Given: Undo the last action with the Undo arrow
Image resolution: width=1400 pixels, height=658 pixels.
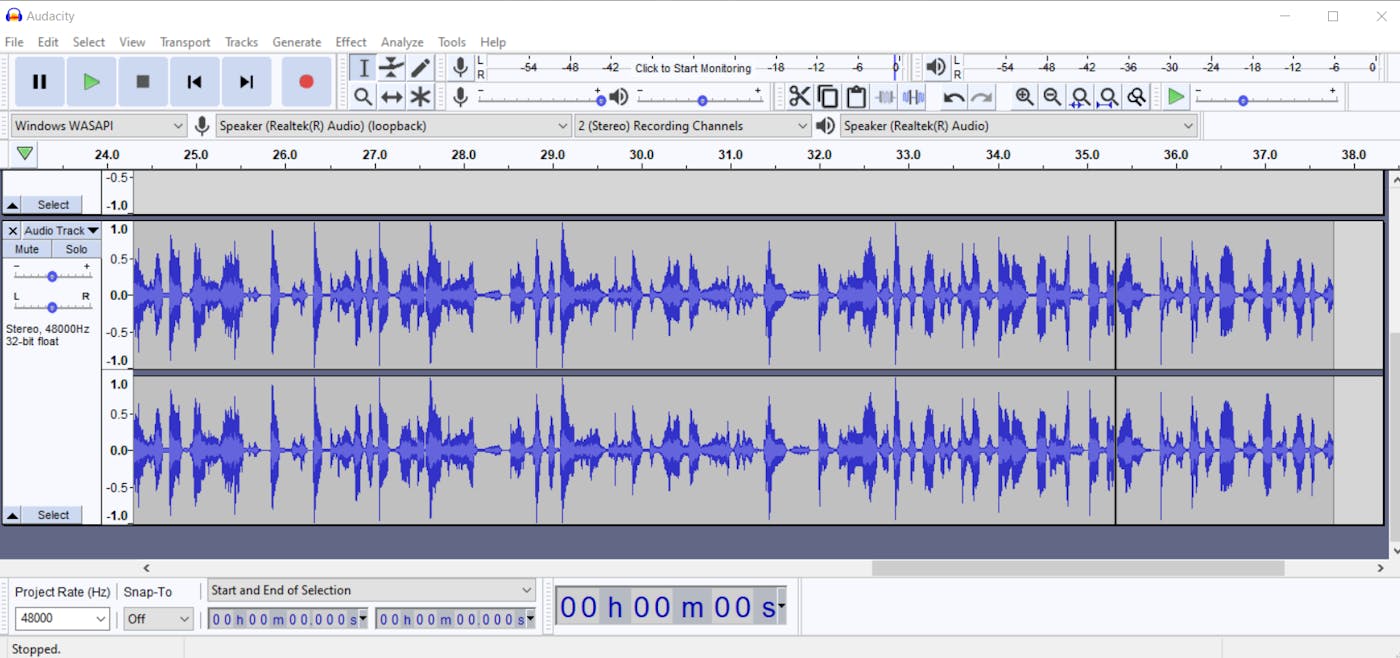Looking at the screenshot, I should pos(953,97).
